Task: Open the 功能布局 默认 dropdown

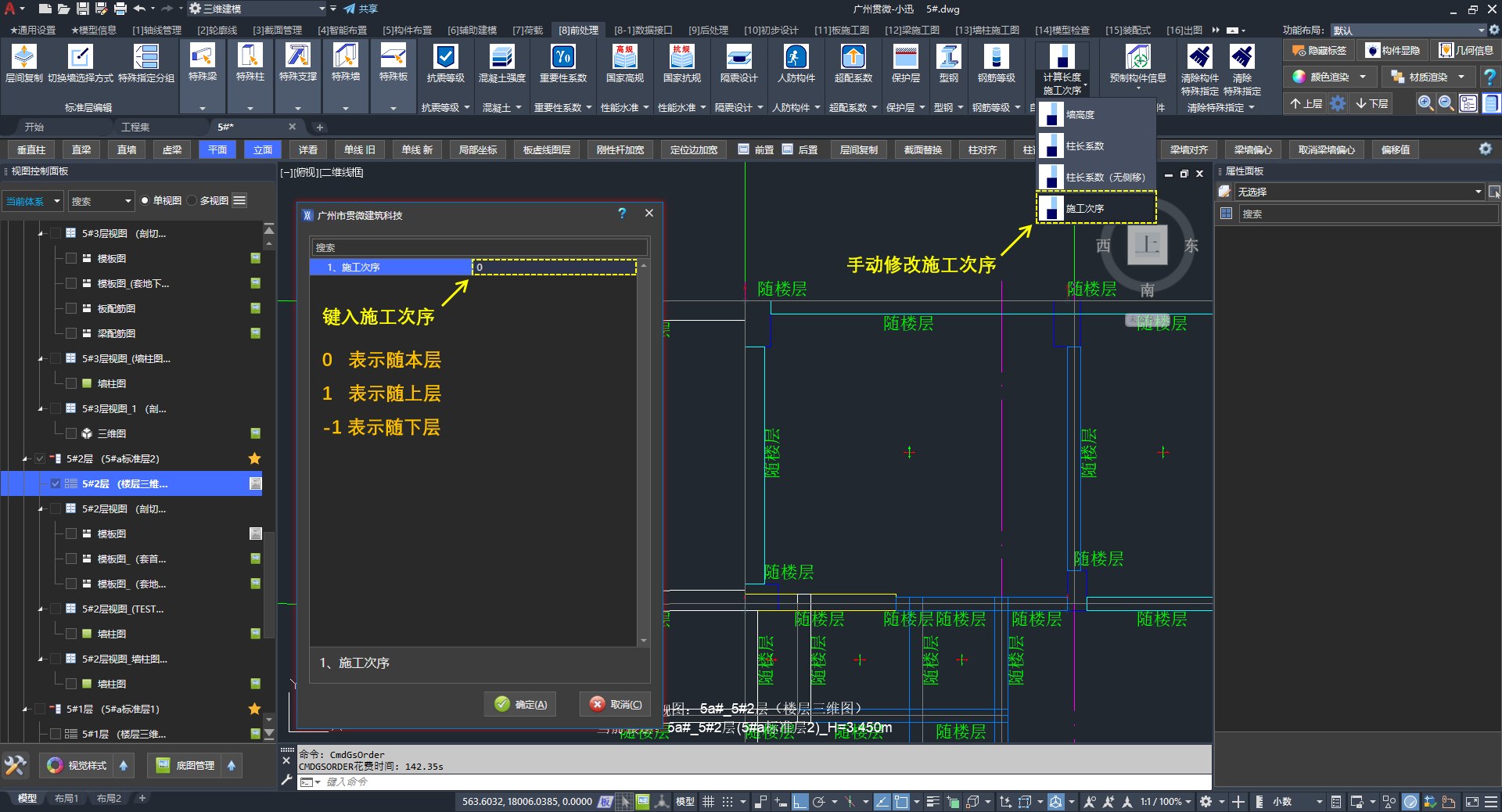Action: (x=1409, y=31)
